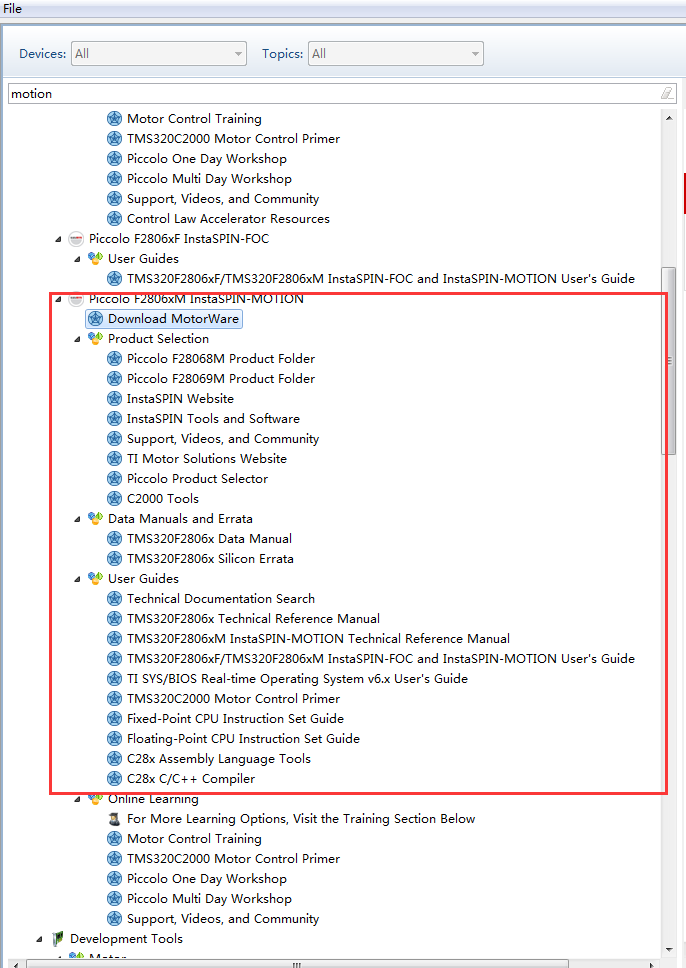This screenshot has width=686, height=968.
Task: Open Download MotorWare link
Action: click(174, 319)
